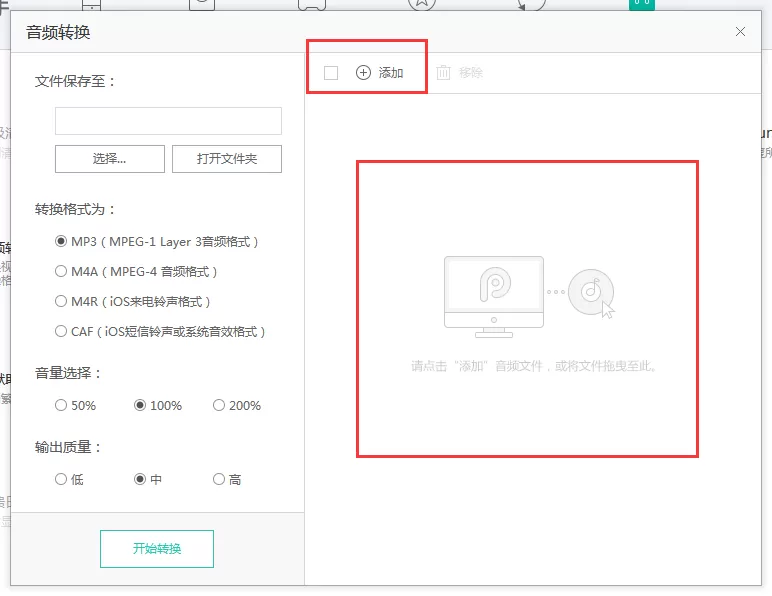
Task: Select MP3 format radio button
Action: tap(61, 241)
